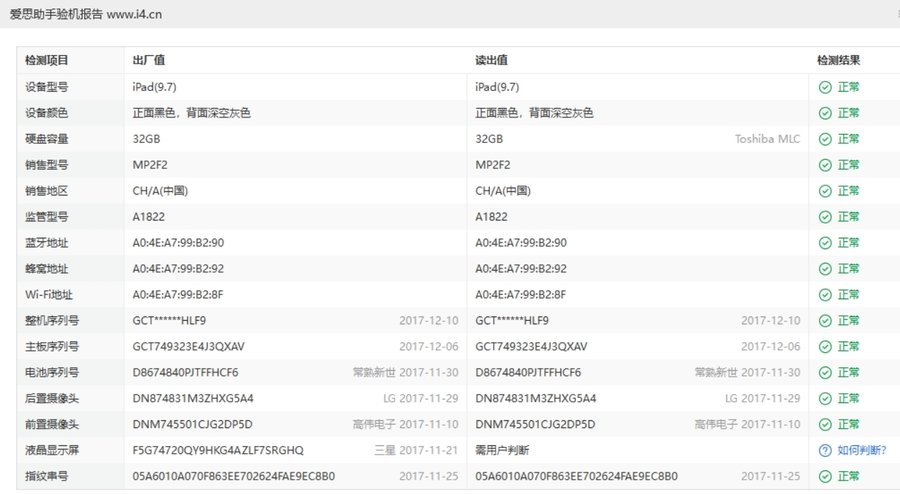Click the green check icon in 蜂窝地址 row
The width and height of the screenshot is (900, 494).
(825, 269)
